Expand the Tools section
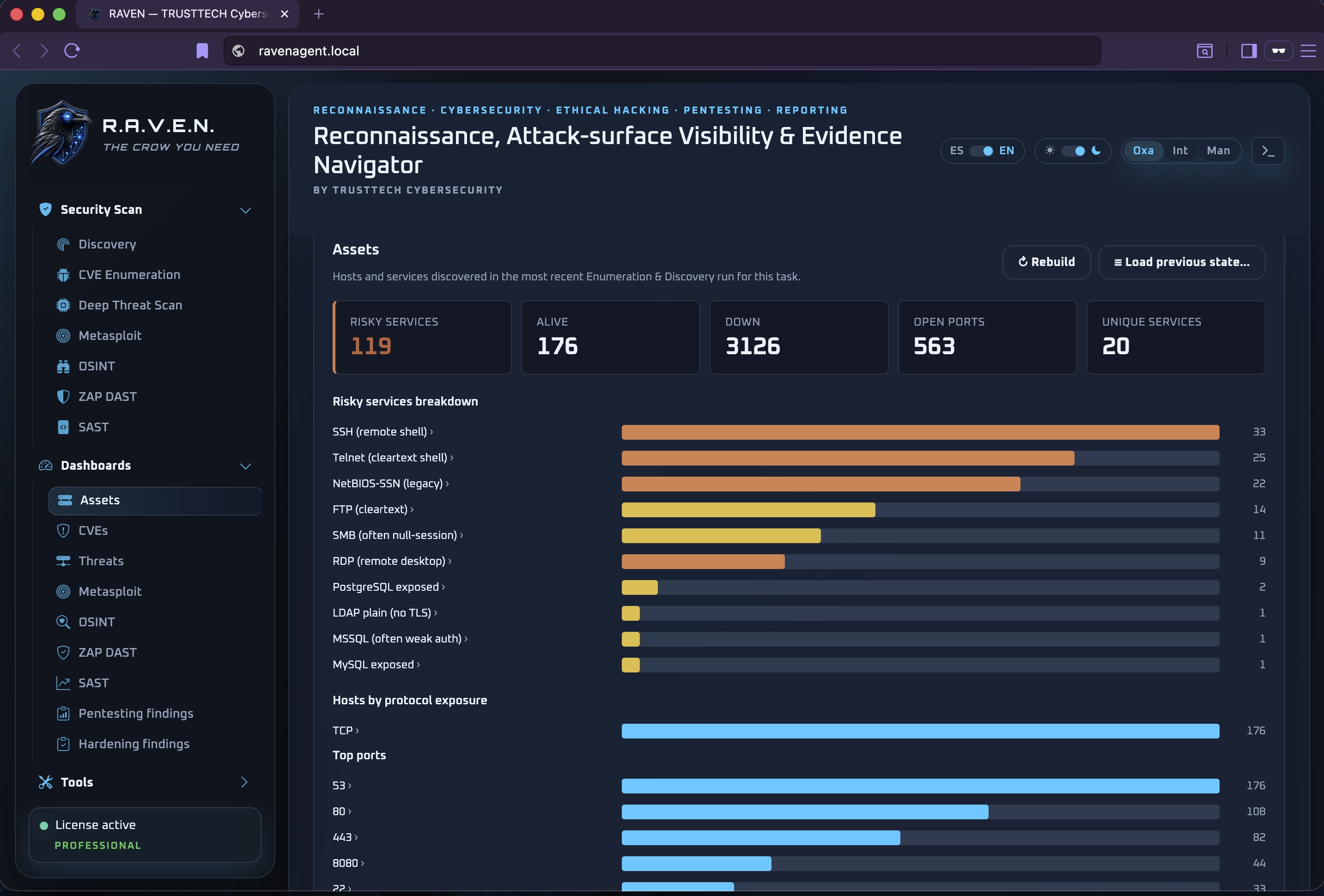Viewport: 1324px width, 896px height. pos(244,782)
